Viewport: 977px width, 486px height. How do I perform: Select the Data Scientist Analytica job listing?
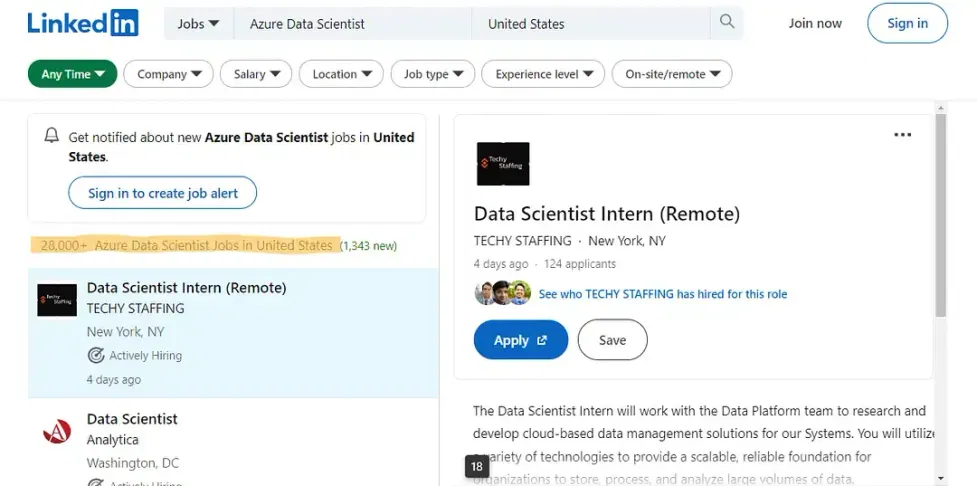(x=132, y=419)
